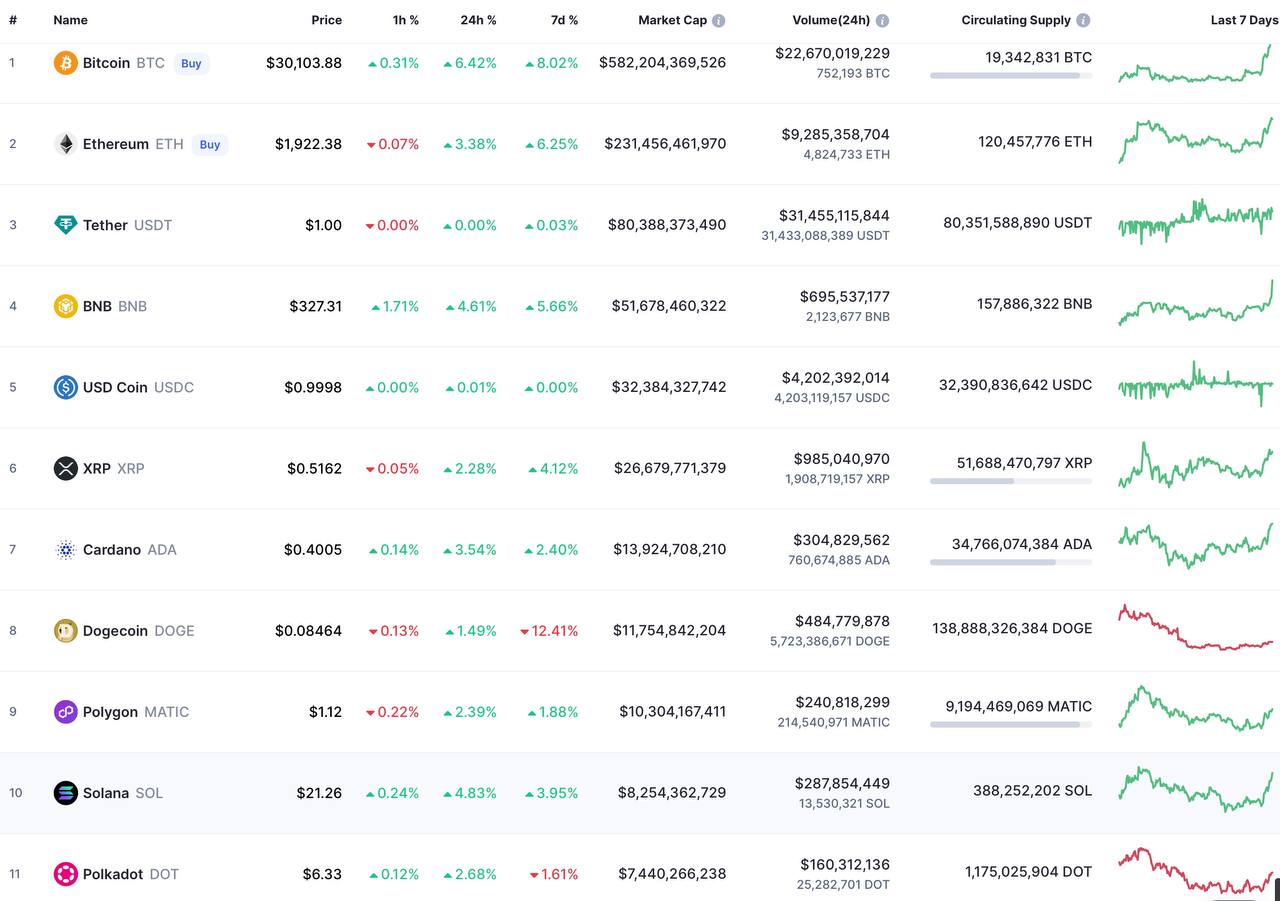
Task: Open the Cardano ADA coin page link
Action: point(129,550)
